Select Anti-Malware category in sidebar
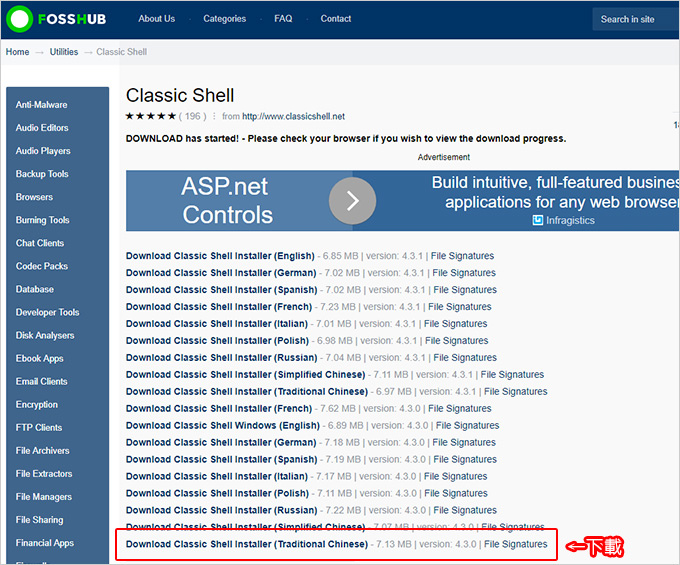The image size is (680, 565). 42,105
